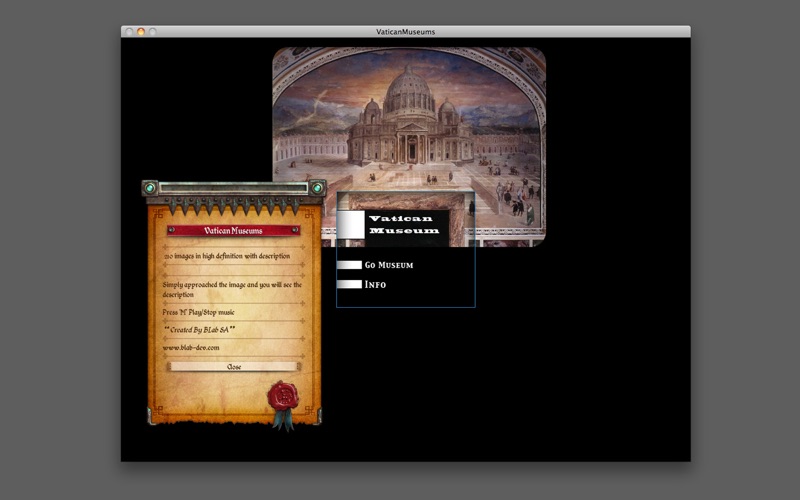Click the 'Simply approached the image' text
The width and height of the screenshot is (800, 500).
pos(232,289)
